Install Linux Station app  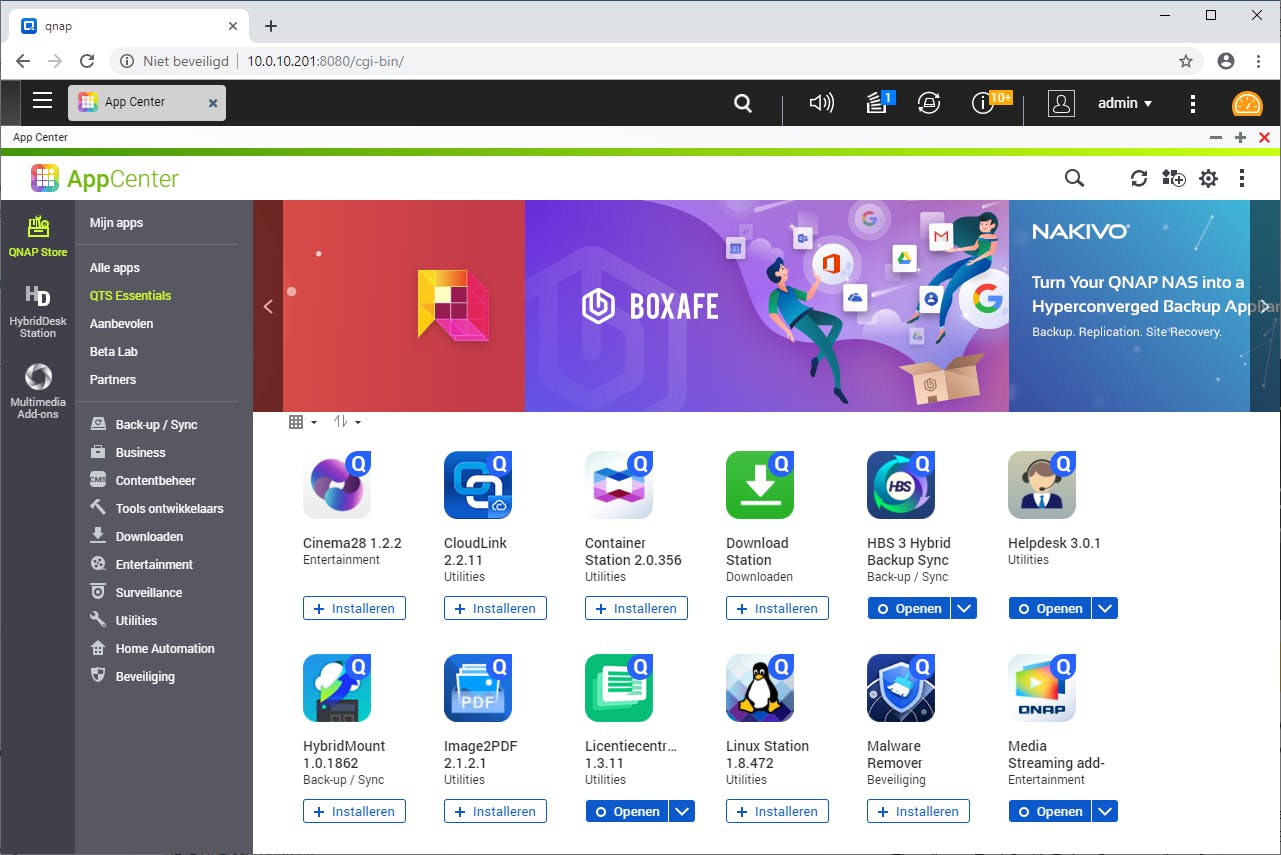point(777,811)
